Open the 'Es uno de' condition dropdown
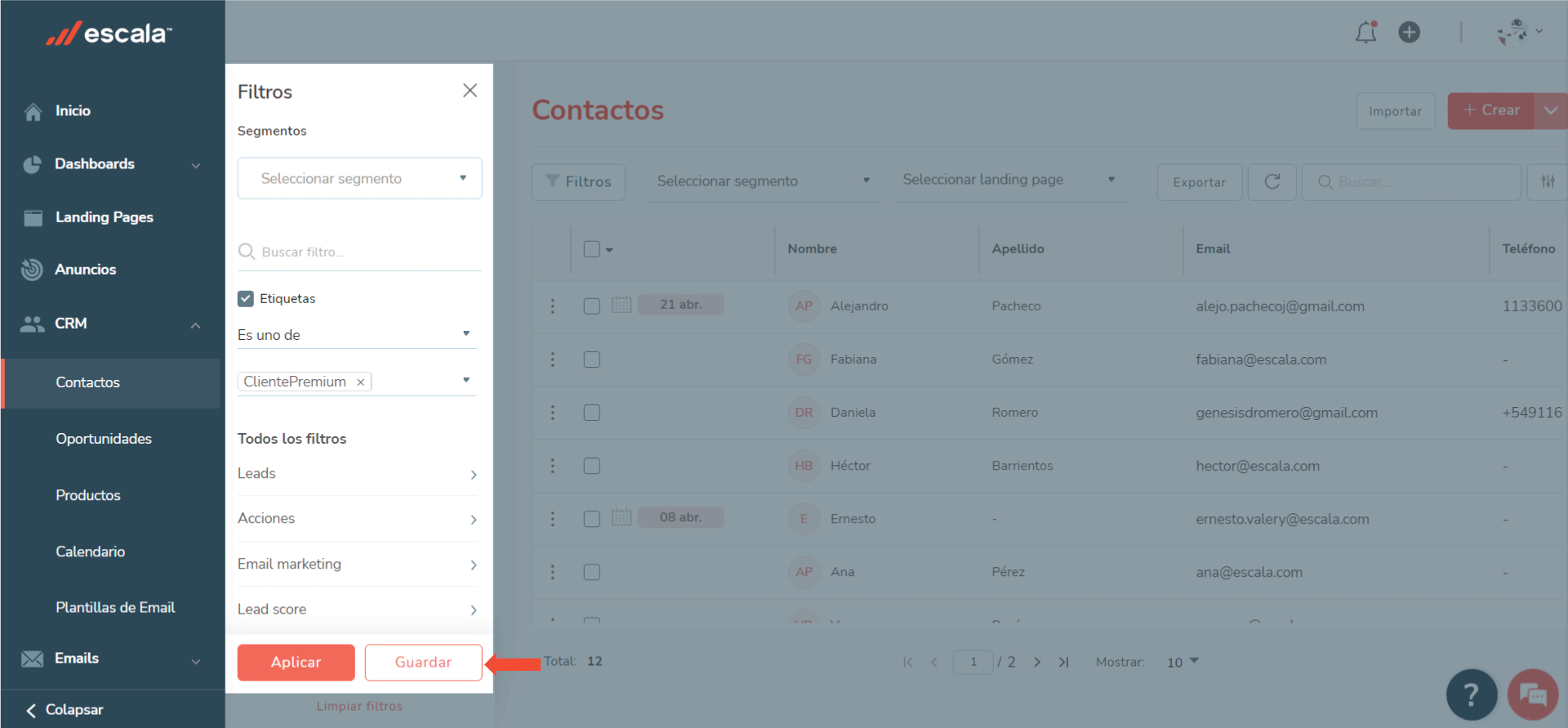The height and width of the screenshot is (728, 1568). [x=357, y=335]
